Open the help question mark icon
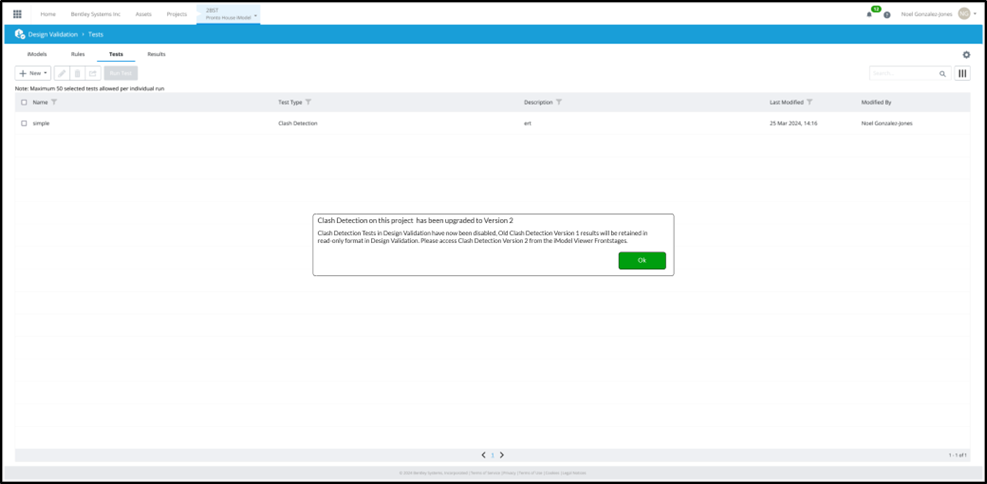 click(x=887, y=14)
